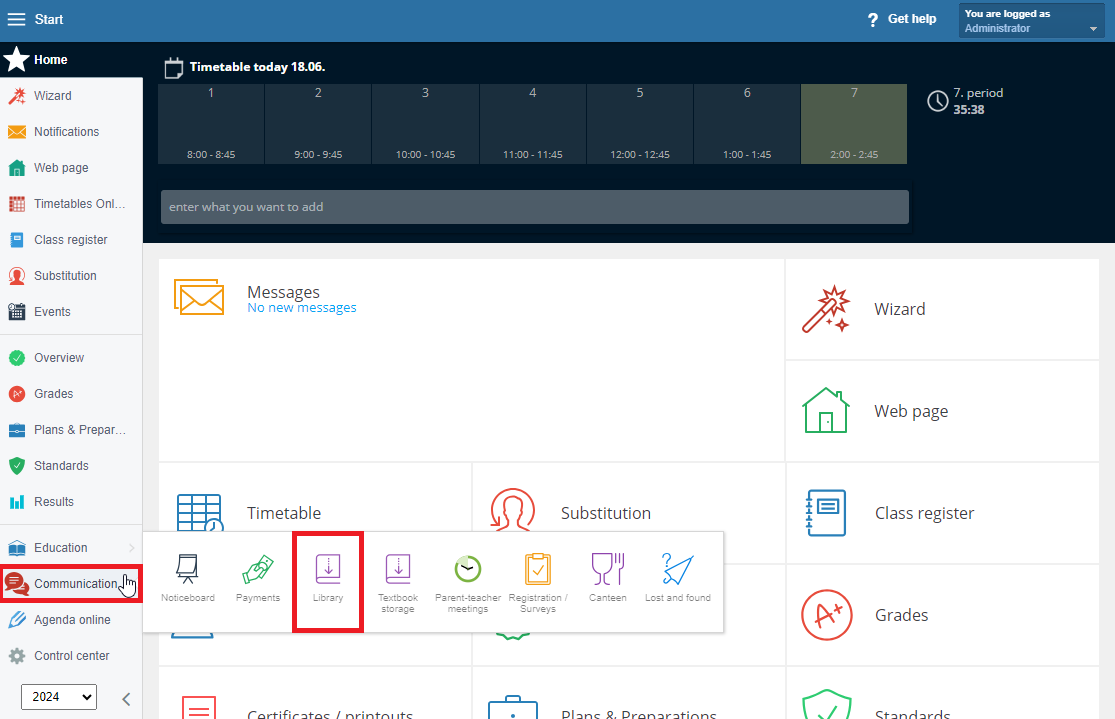The height and width of the screenshot is (719, 1115).
Task: Click the 'No new messages' link
Action: point(302,308)
